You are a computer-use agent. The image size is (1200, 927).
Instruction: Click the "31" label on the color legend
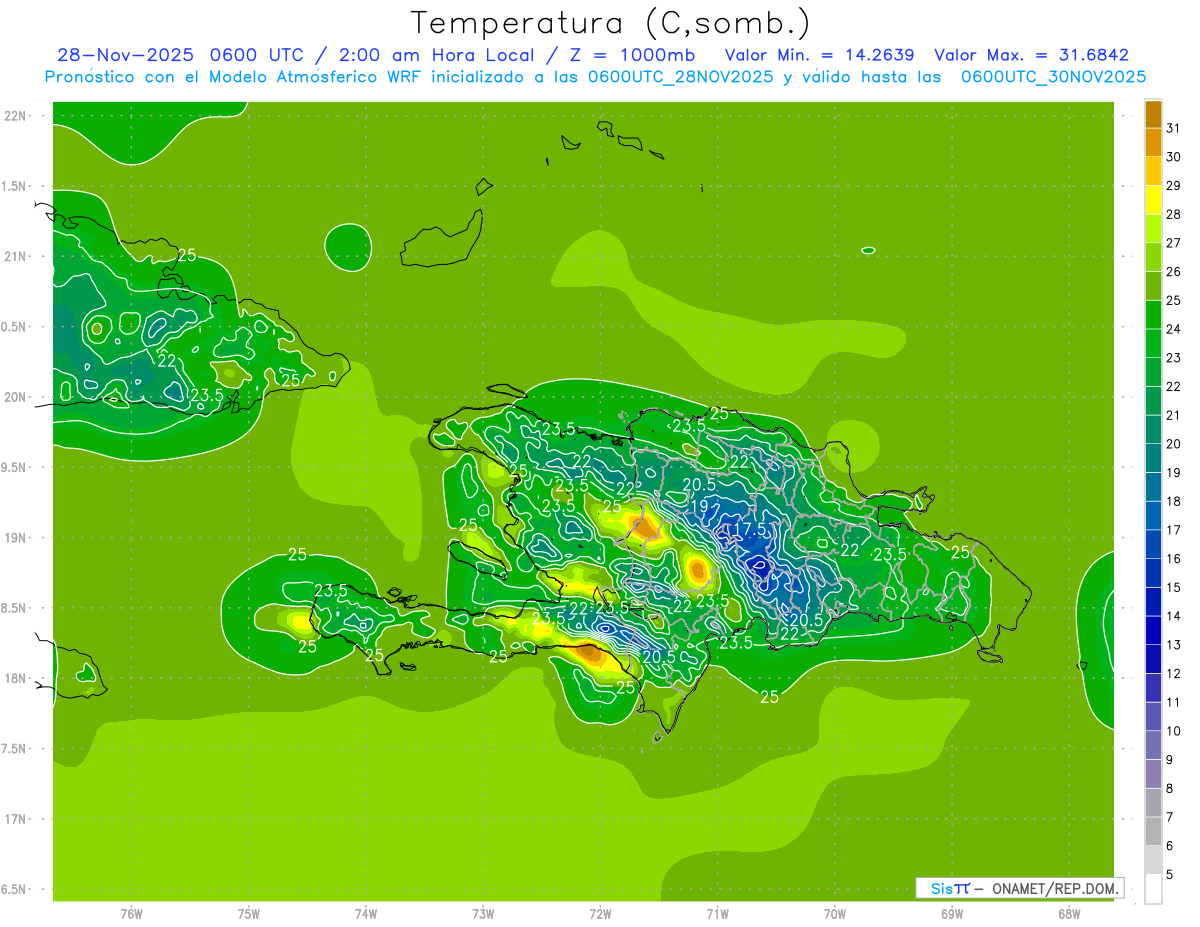1173,128
